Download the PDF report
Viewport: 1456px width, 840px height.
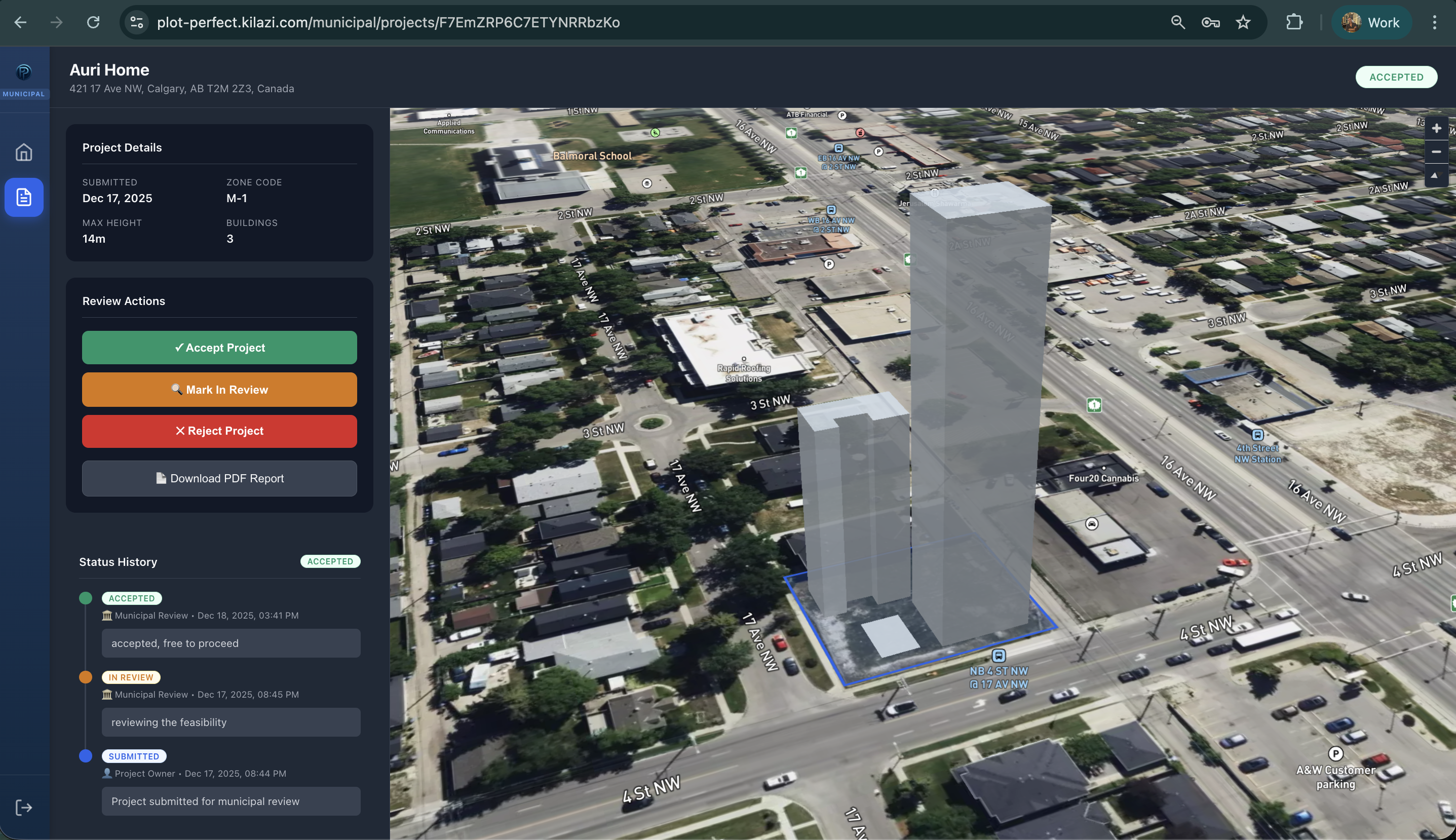(x=219, y=478)
